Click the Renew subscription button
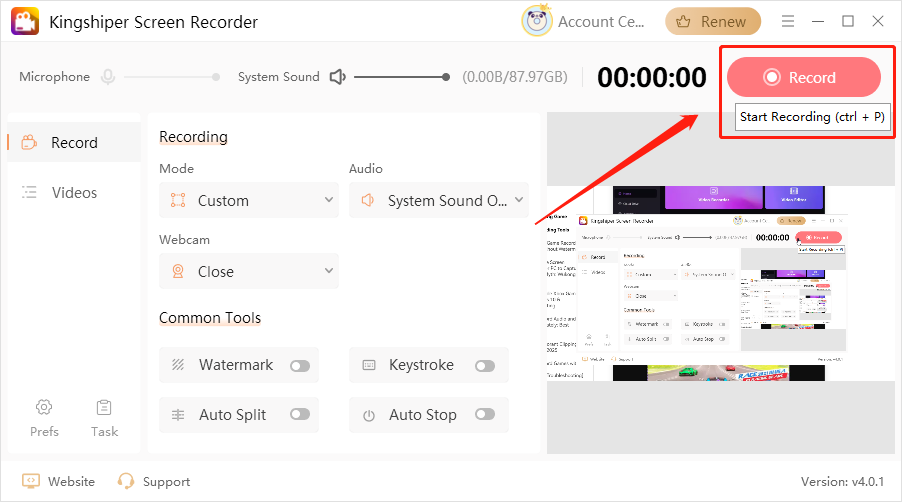The image size is (902, 502). point(713,21)
